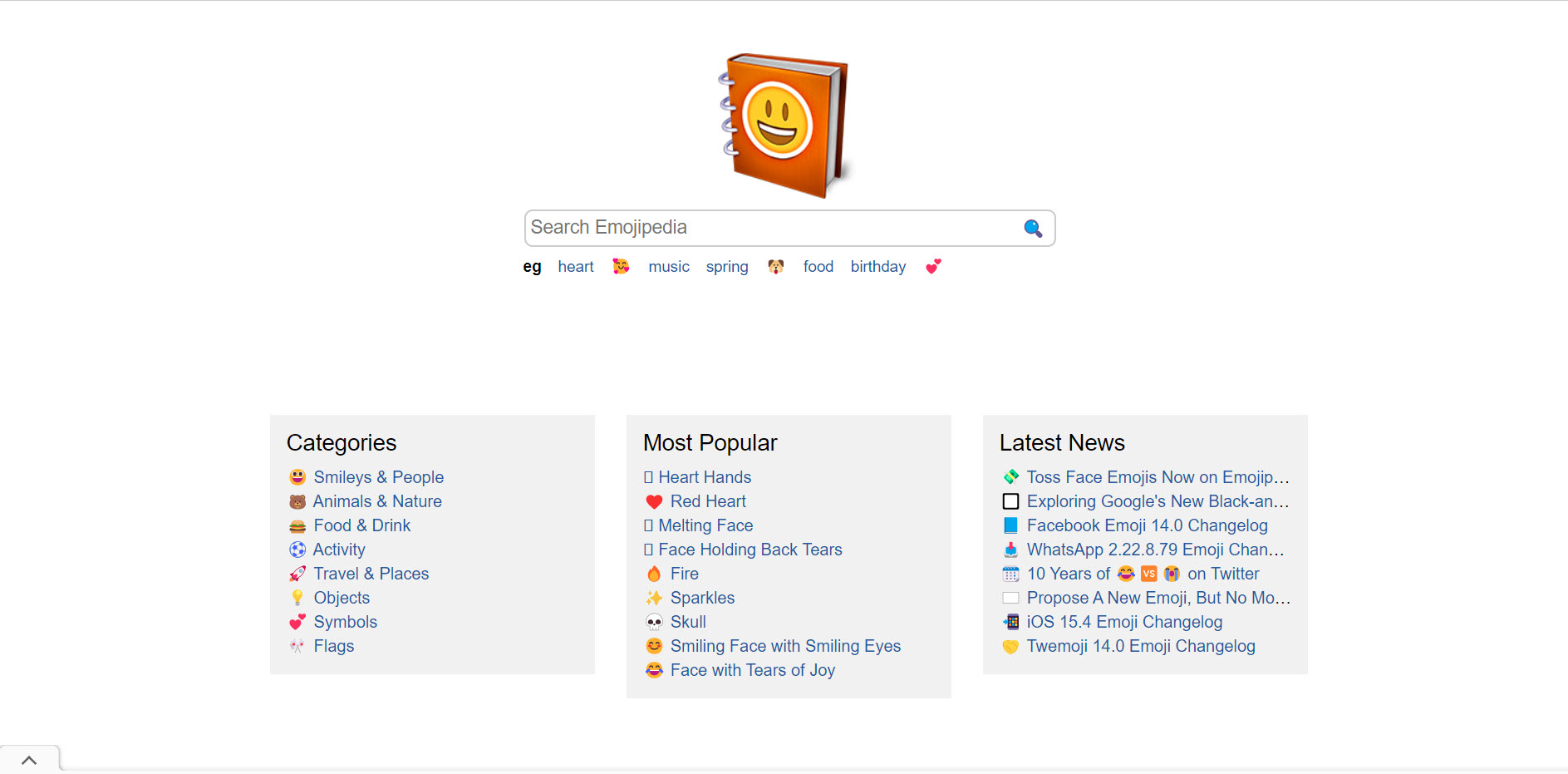Click the blue book icon beside Facebook Emoji news
This screenshot has width=1568, height=774.
coord(1010,525)
